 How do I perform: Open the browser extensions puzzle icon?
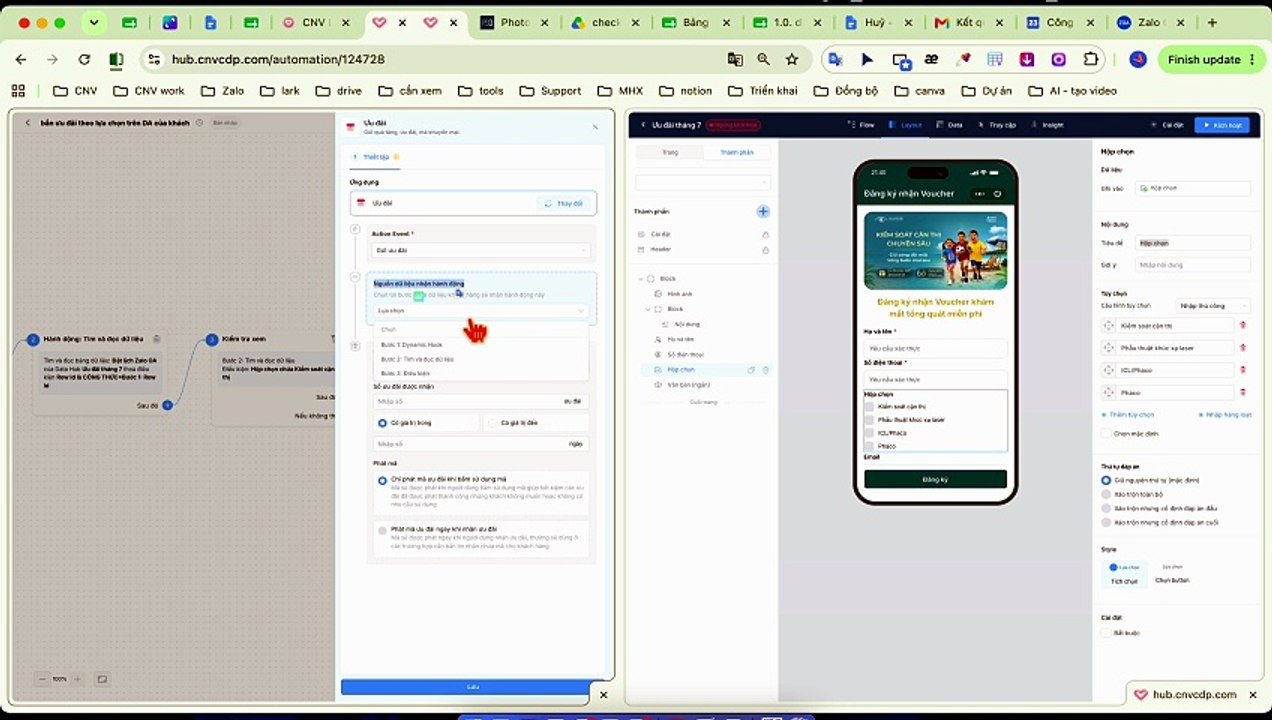coord(1091,60)
